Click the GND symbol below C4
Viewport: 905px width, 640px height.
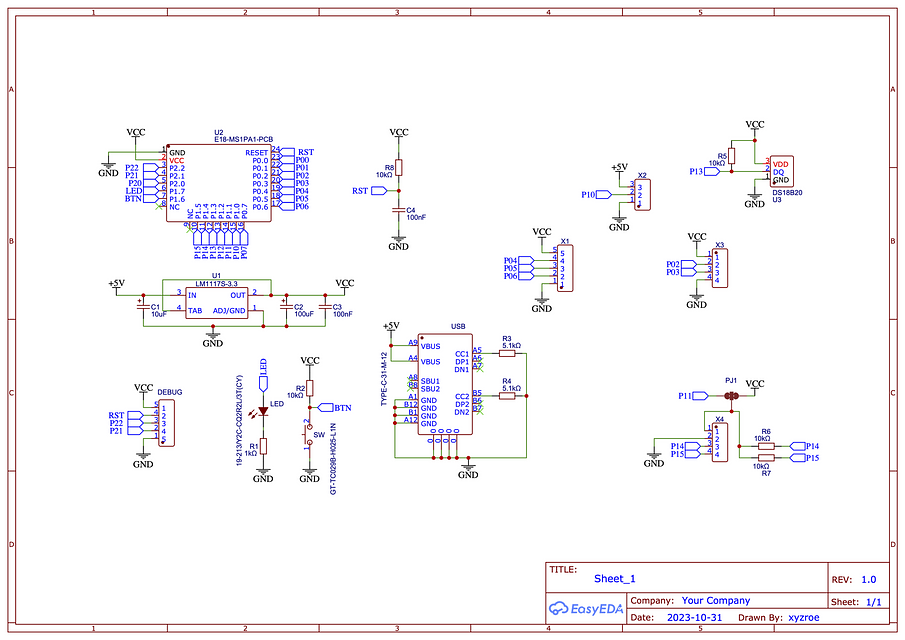398,242
